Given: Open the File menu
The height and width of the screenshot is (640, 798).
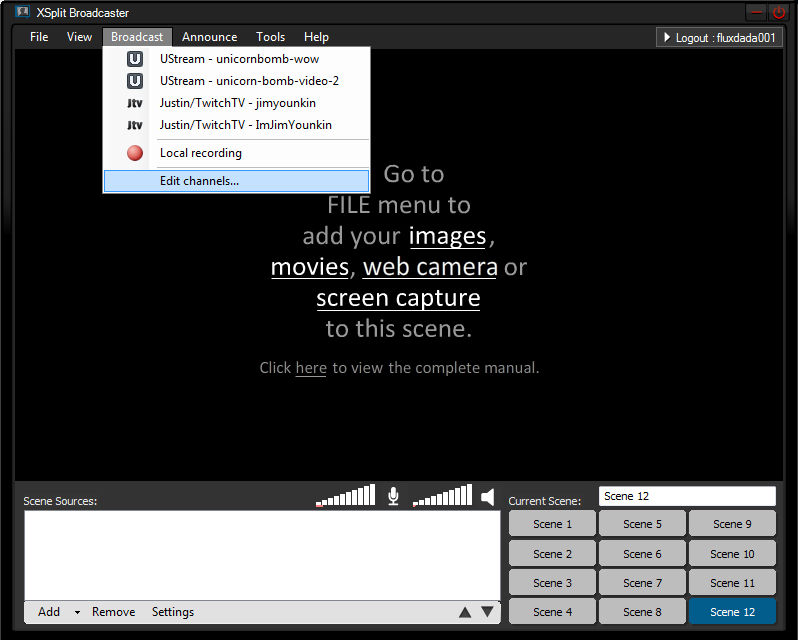Looking at the screenshot, I should point(39,37).
